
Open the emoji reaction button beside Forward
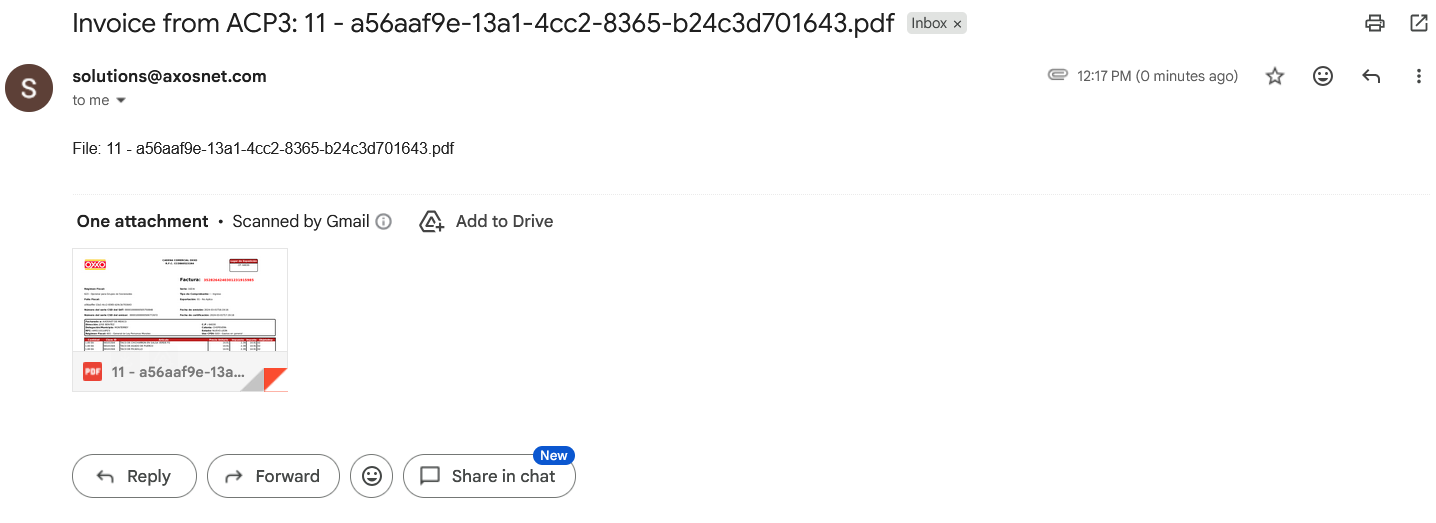coord(372,476)
